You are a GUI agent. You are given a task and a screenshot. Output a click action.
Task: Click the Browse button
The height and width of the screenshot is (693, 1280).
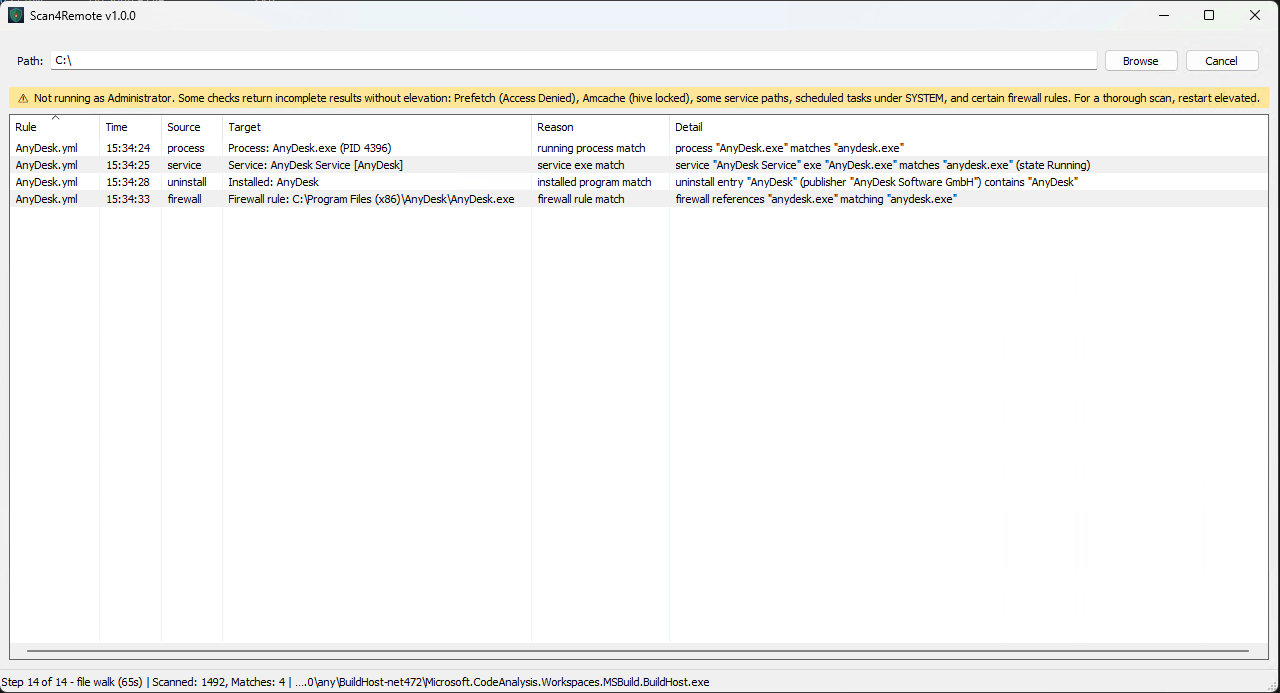pos(1141,61)
